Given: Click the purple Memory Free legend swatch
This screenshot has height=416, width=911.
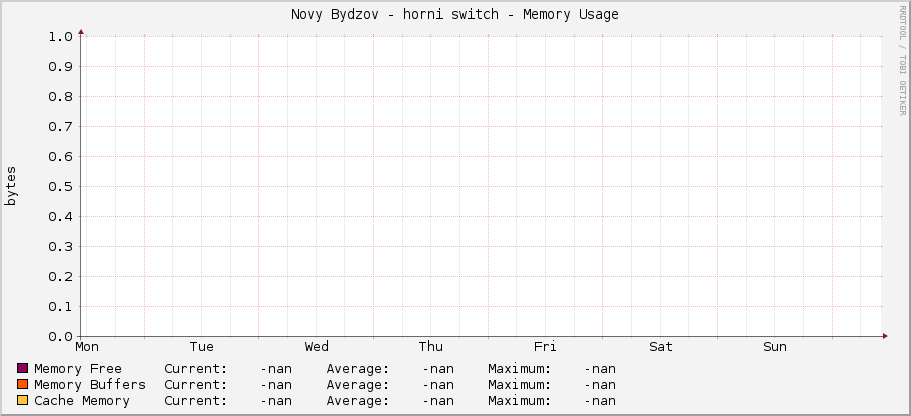Looking at the screenshot, I should tap(23, 368).
